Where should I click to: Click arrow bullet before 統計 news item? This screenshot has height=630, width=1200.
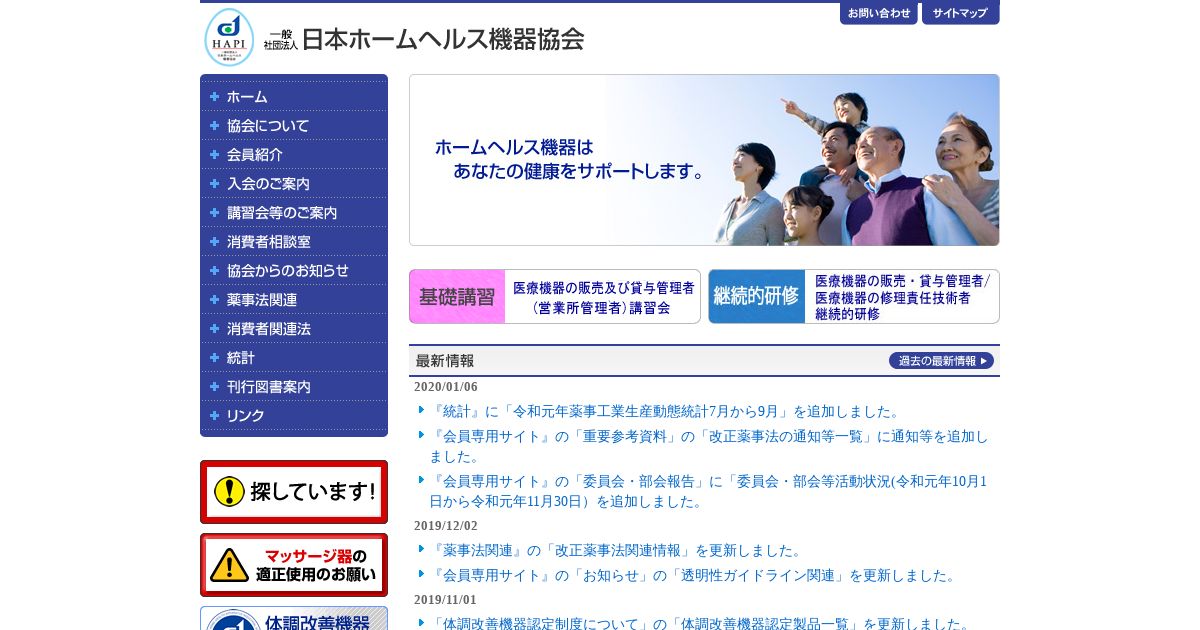421,410
